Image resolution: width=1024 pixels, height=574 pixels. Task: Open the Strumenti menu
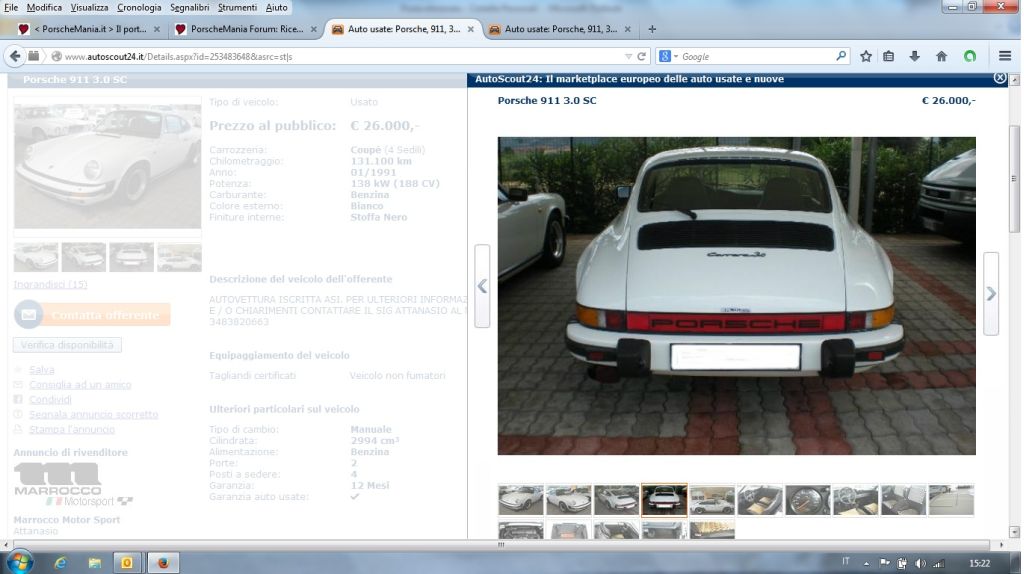pos(237,7)
